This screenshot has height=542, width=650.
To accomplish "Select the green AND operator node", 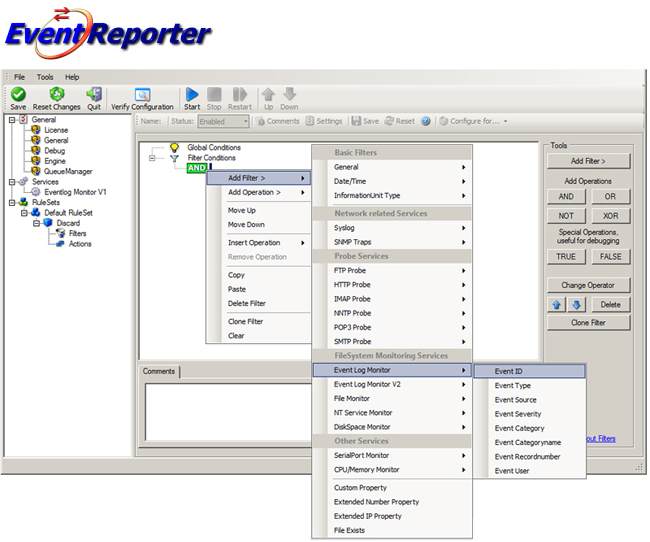I will click(196, 168).
